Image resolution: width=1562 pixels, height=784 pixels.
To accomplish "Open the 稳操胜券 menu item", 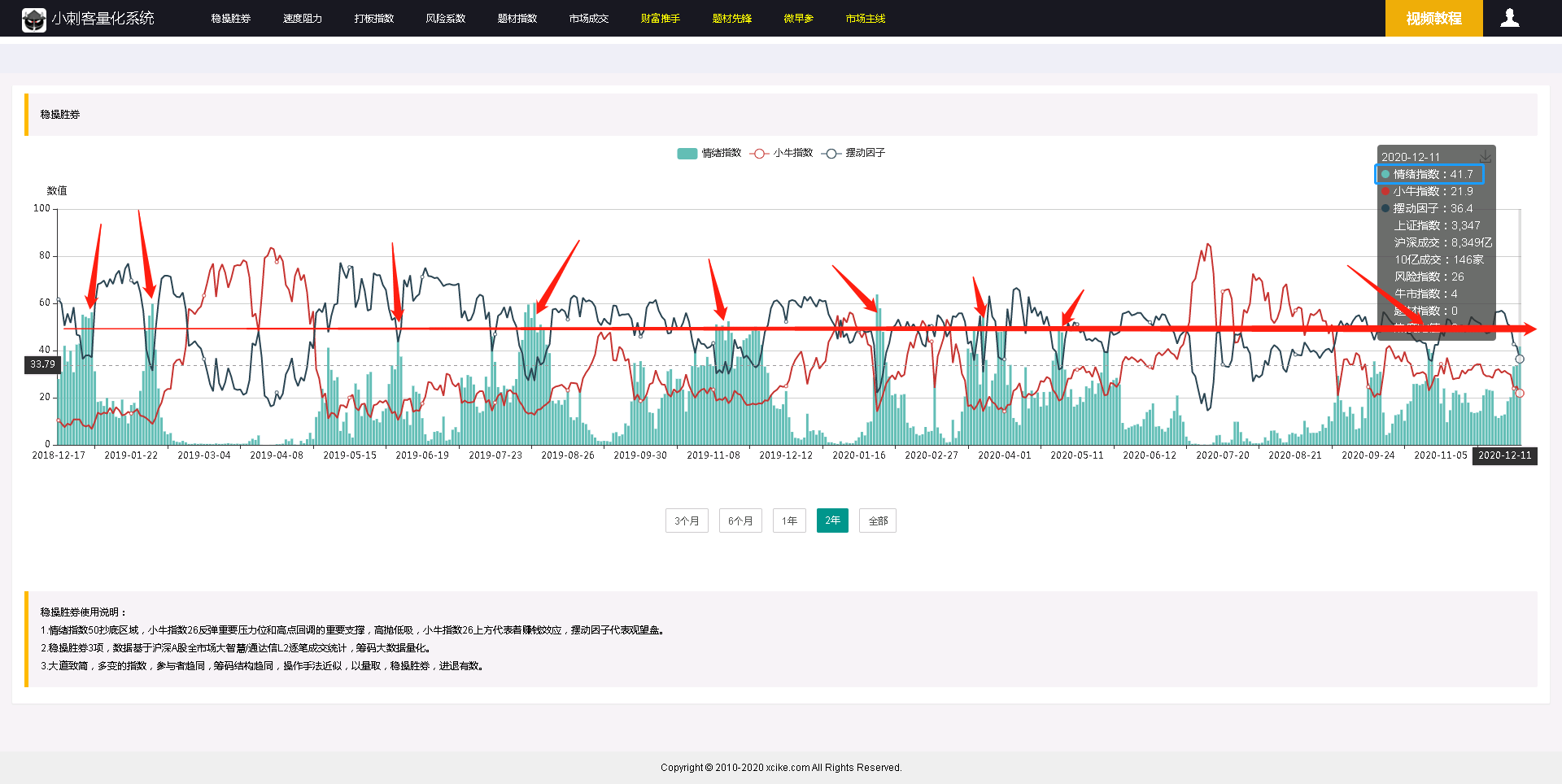I will (231, 19).
